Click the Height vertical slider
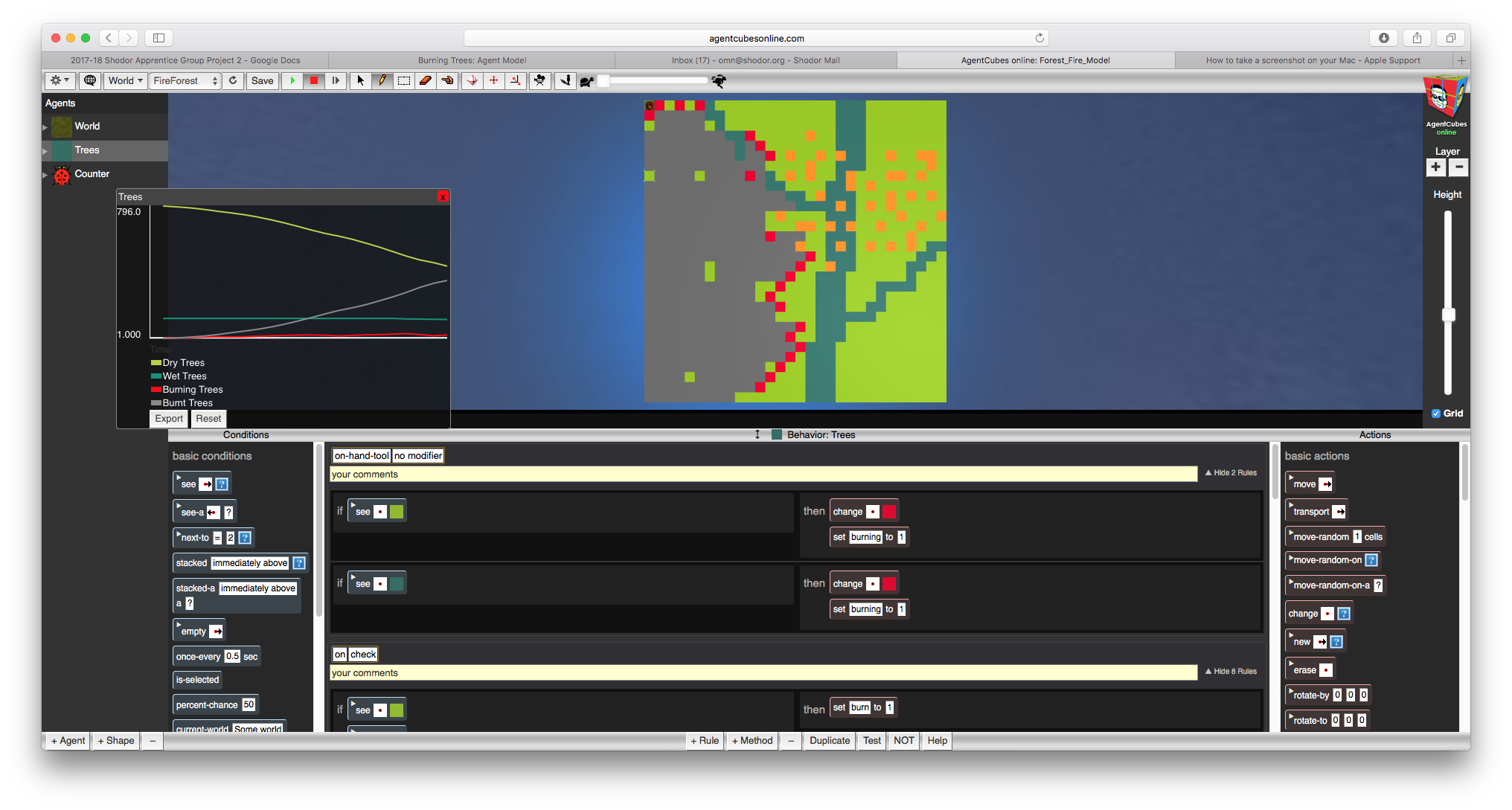Viewport: 1512px width, 810px height. [x=1448, y=302]
